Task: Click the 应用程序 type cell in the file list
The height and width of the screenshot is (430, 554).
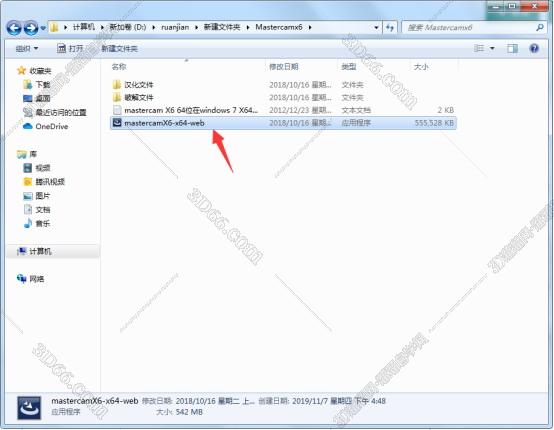Action: coord(356,123)
